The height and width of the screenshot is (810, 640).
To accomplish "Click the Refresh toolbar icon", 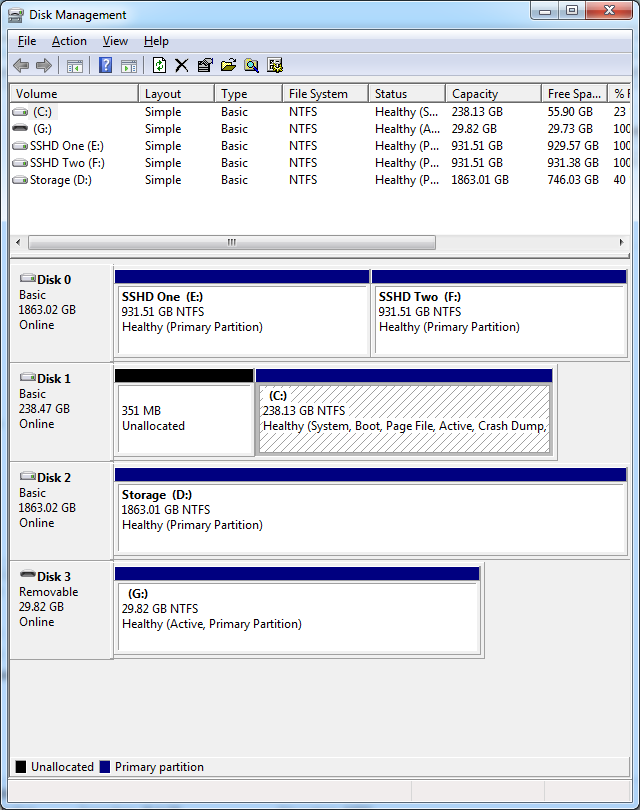I will point(159,65).
